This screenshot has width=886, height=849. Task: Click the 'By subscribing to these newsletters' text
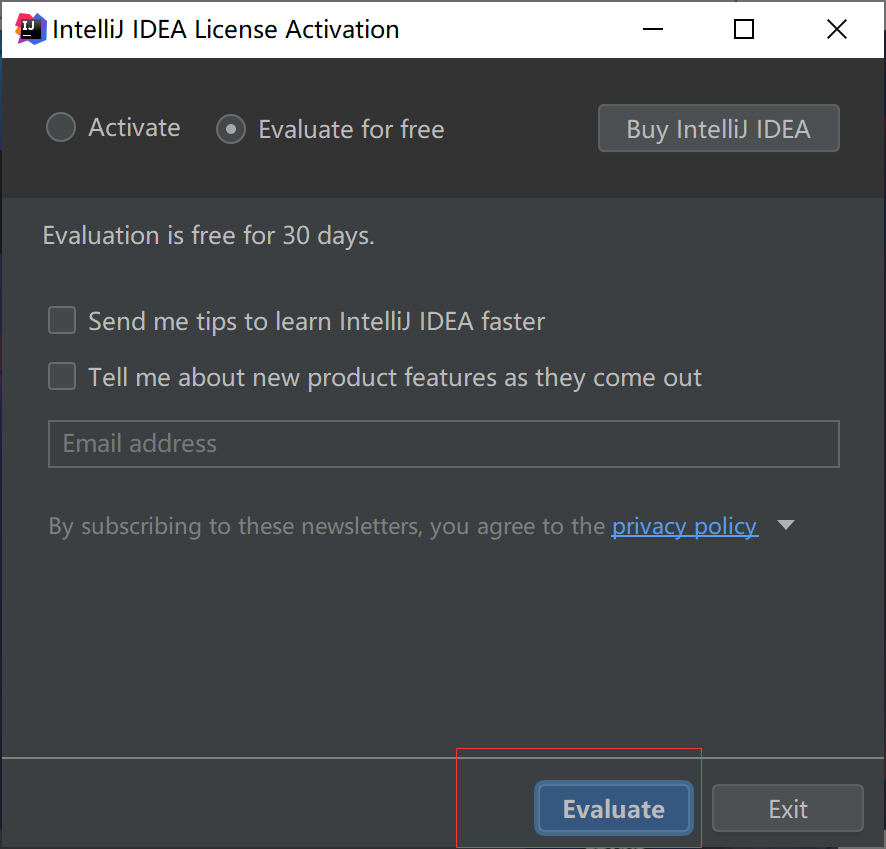[x=326, y=526]
